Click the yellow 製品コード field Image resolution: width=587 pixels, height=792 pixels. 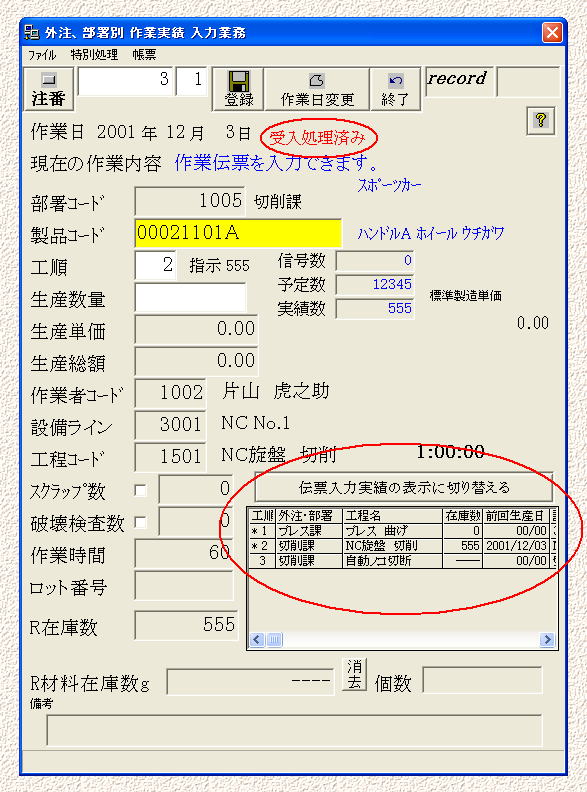click(x=238, y=233)
